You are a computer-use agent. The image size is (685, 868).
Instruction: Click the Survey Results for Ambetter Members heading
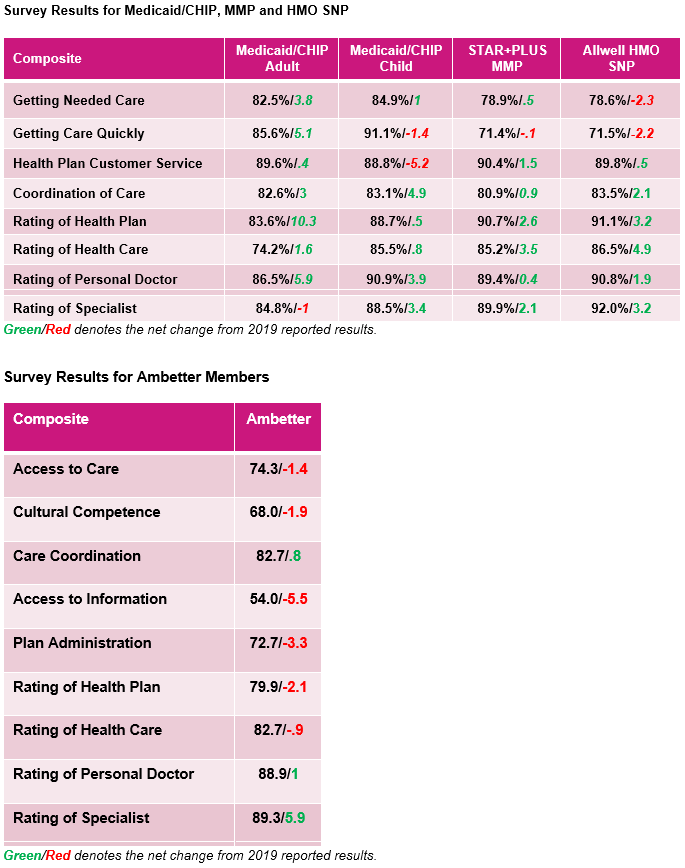tap(136, 377)
